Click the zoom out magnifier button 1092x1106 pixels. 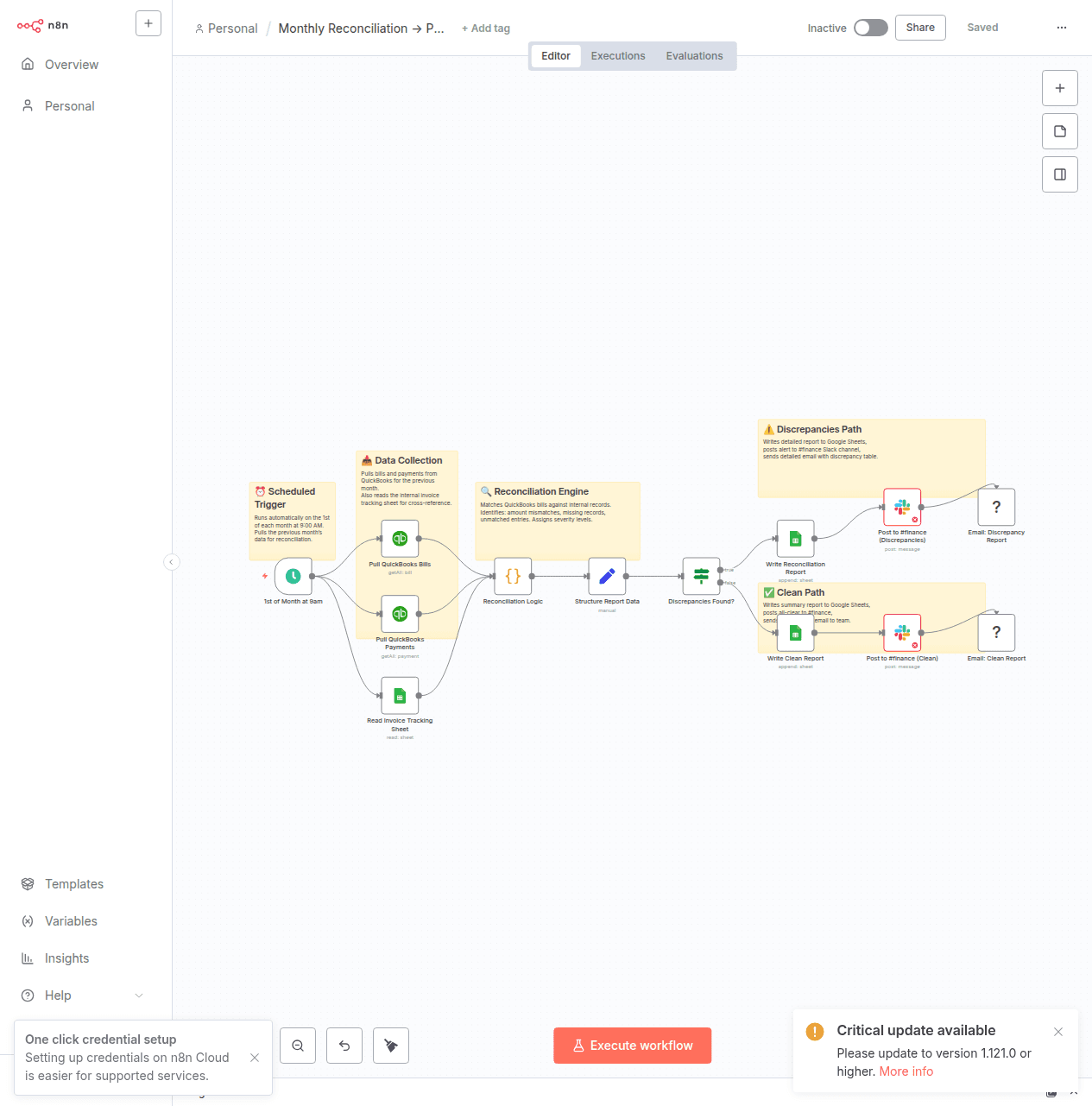298,1046
